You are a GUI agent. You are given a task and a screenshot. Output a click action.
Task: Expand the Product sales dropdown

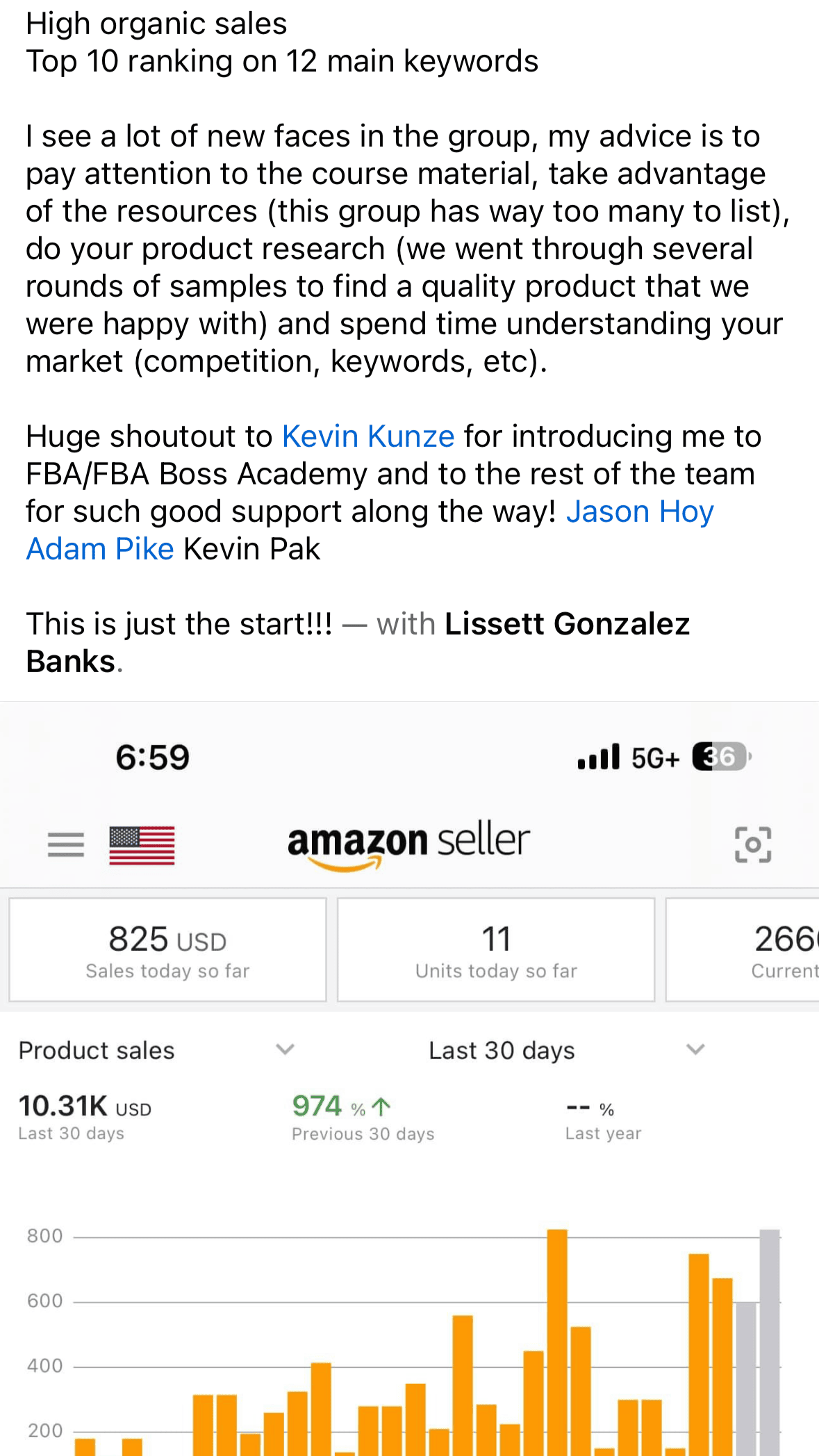pyautogui.click(x=285, y=1049)
